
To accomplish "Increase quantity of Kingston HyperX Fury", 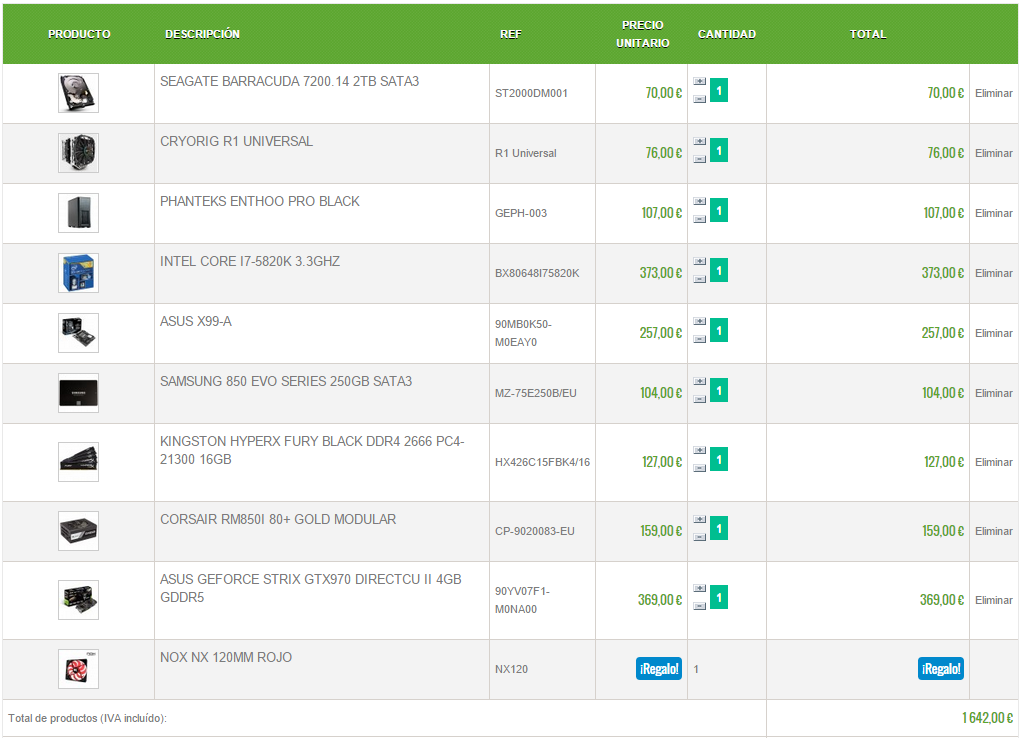I will click(699, 451).
